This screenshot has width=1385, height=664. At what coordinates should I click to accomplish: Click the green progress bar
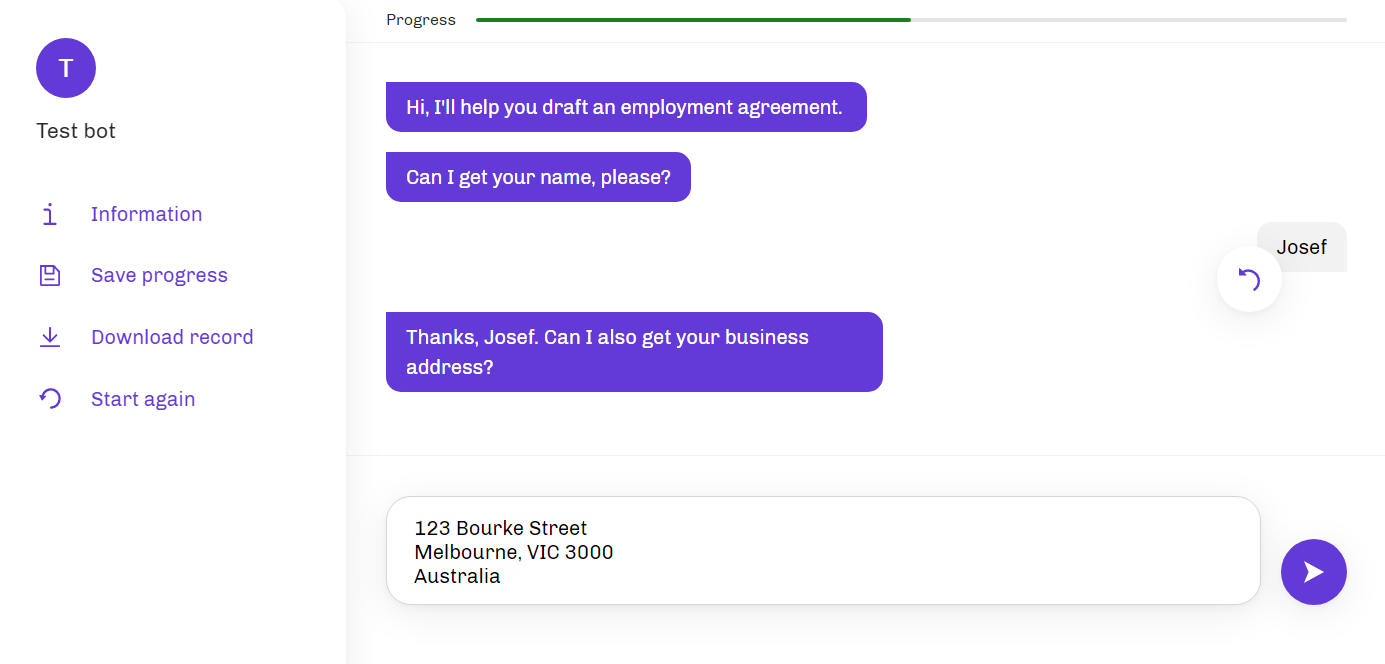point(693,20)
